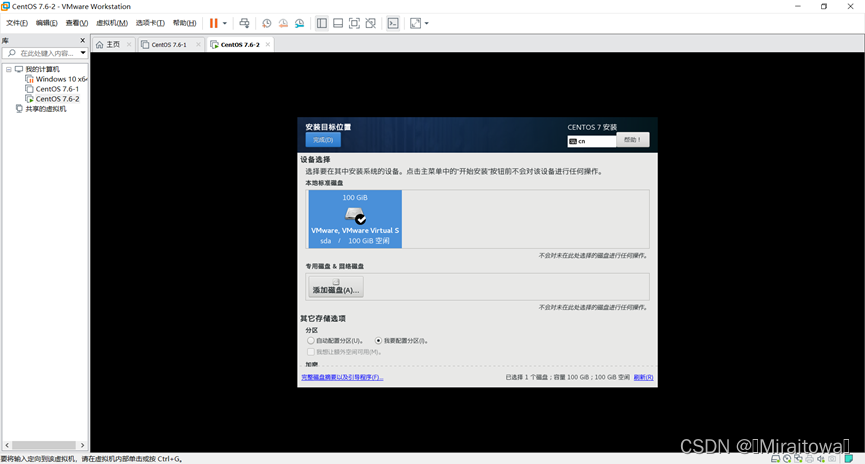Click the 完成(D) done button

point(323,140)
